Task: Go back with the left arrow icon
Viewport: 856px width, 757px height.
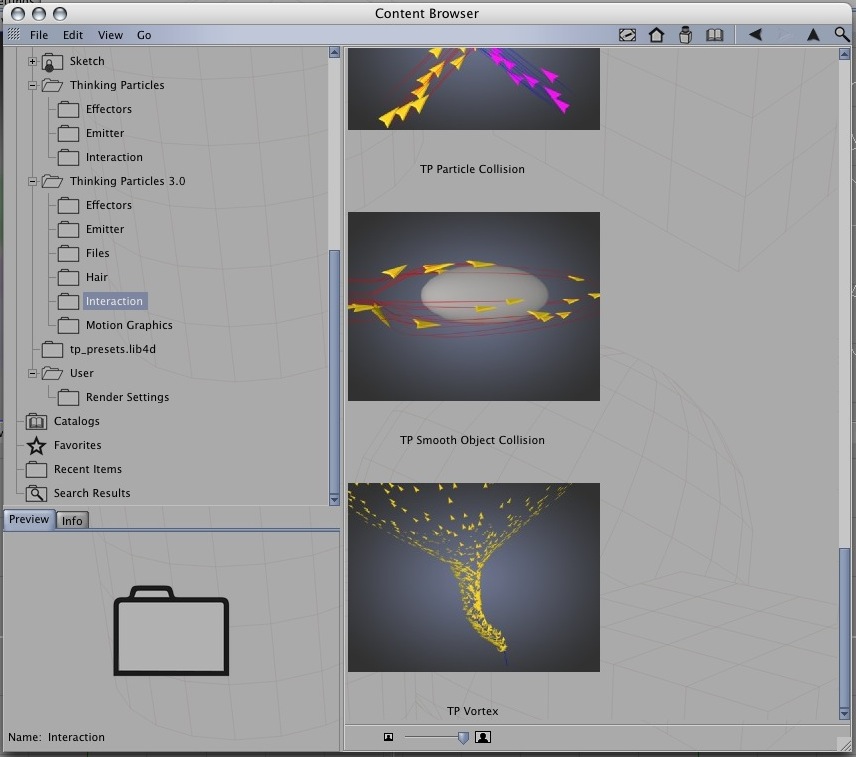Action: [756, 35]
